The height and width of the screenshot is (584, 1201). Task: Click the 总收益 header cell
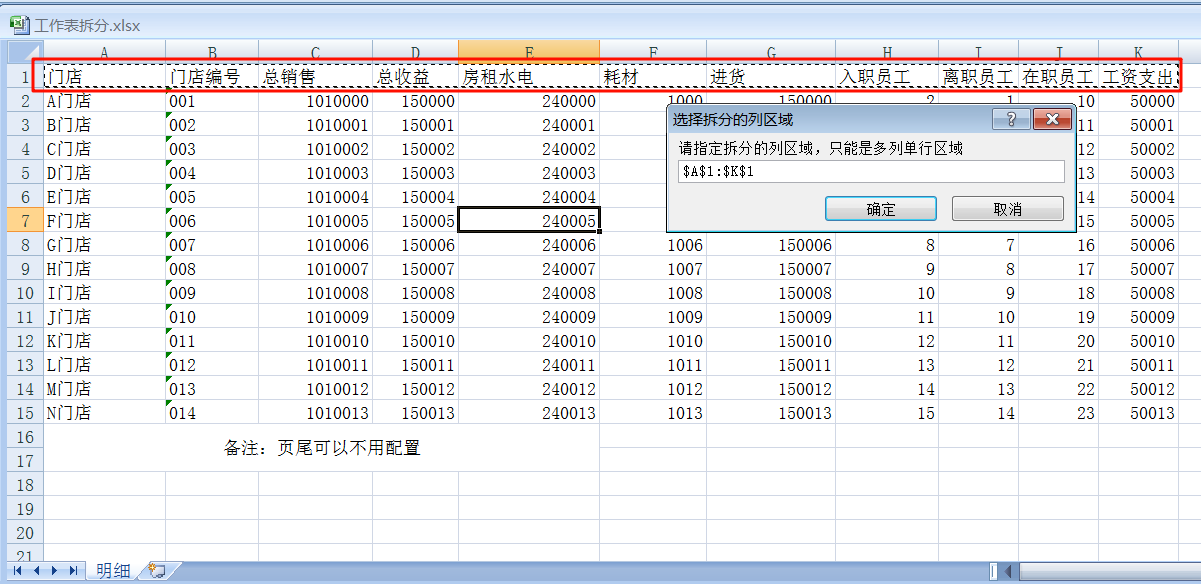click(415, 77)
